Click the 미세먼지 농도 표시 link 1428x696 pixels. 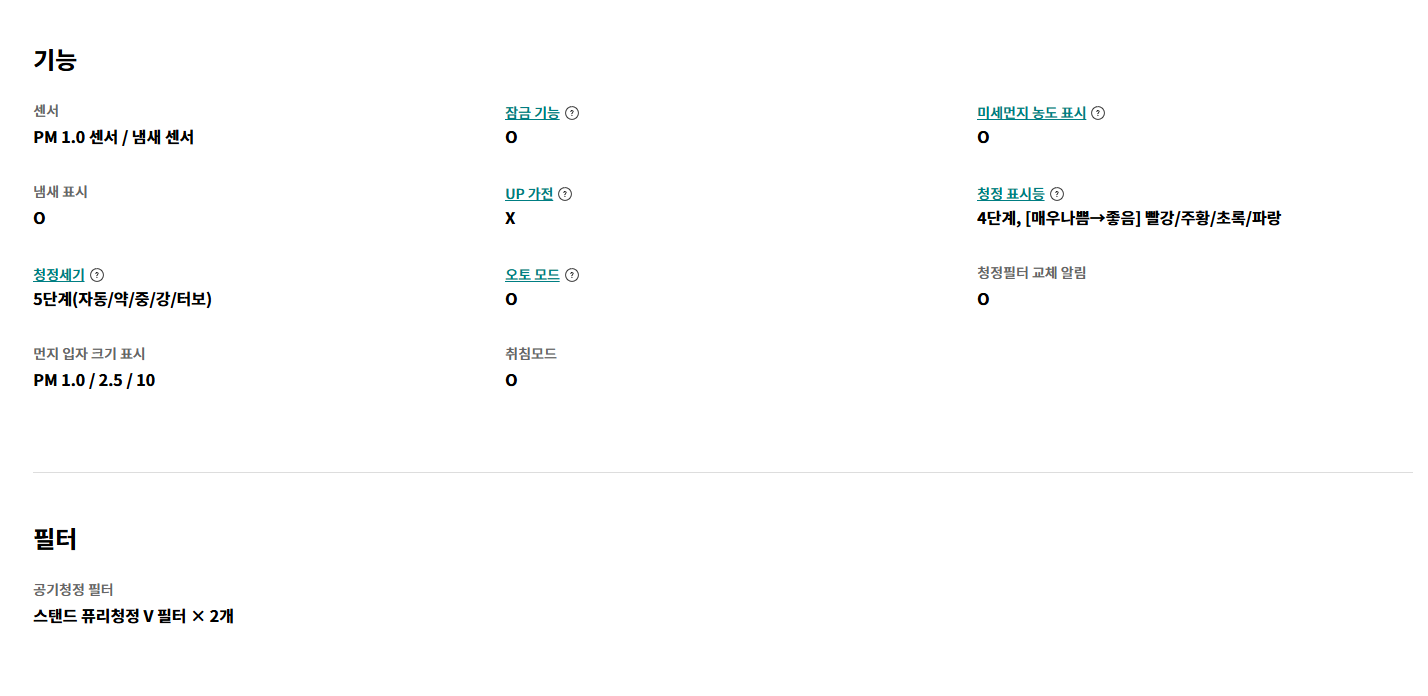[x=1031, y=113]
